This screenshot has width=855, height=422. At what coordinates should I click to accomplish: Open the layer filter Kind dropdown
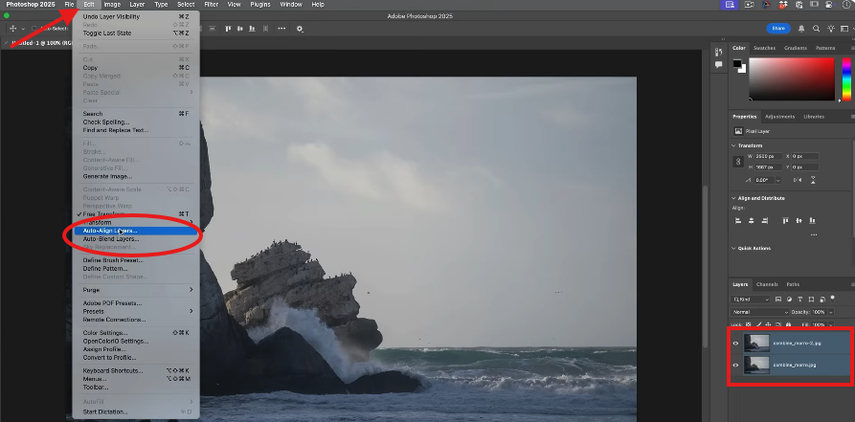point(750,299)
